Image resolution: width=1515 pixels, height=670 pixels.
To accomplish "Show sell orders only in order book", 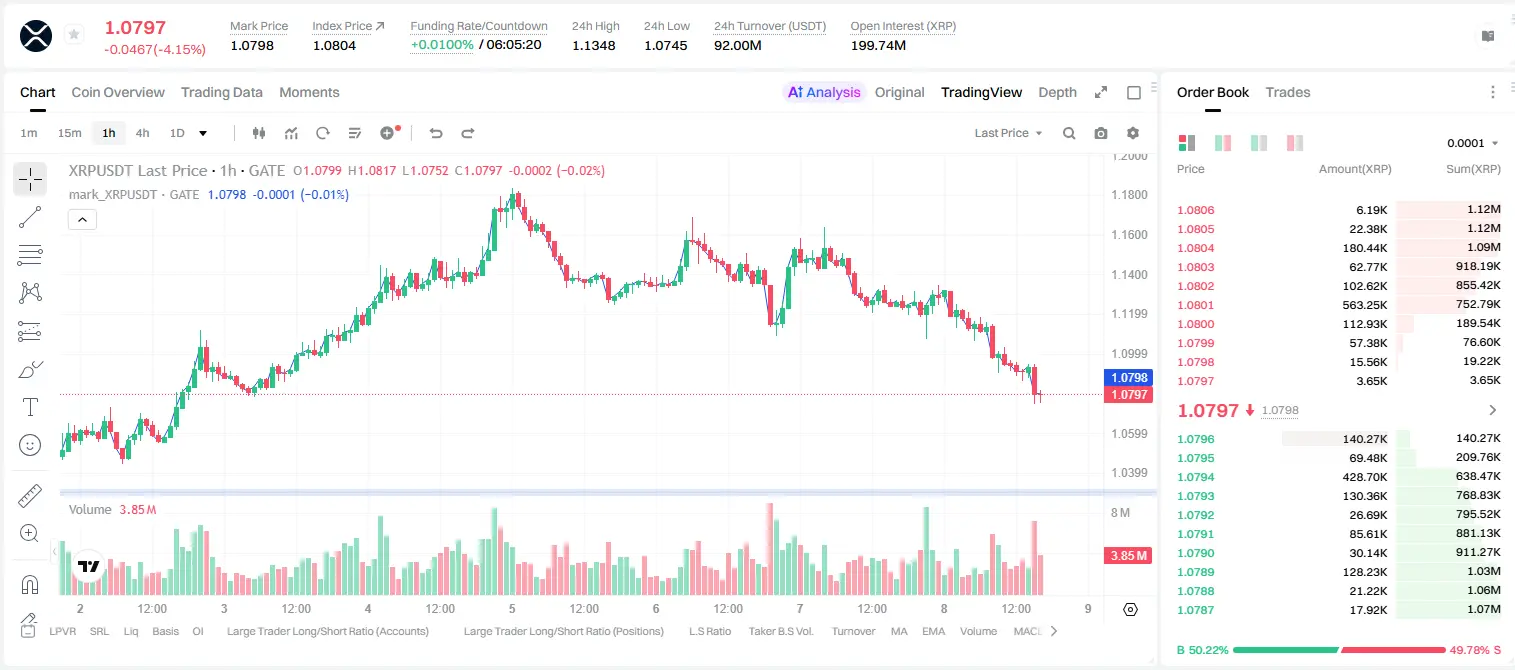I will pyautogui.click(x=1295, y=143).
